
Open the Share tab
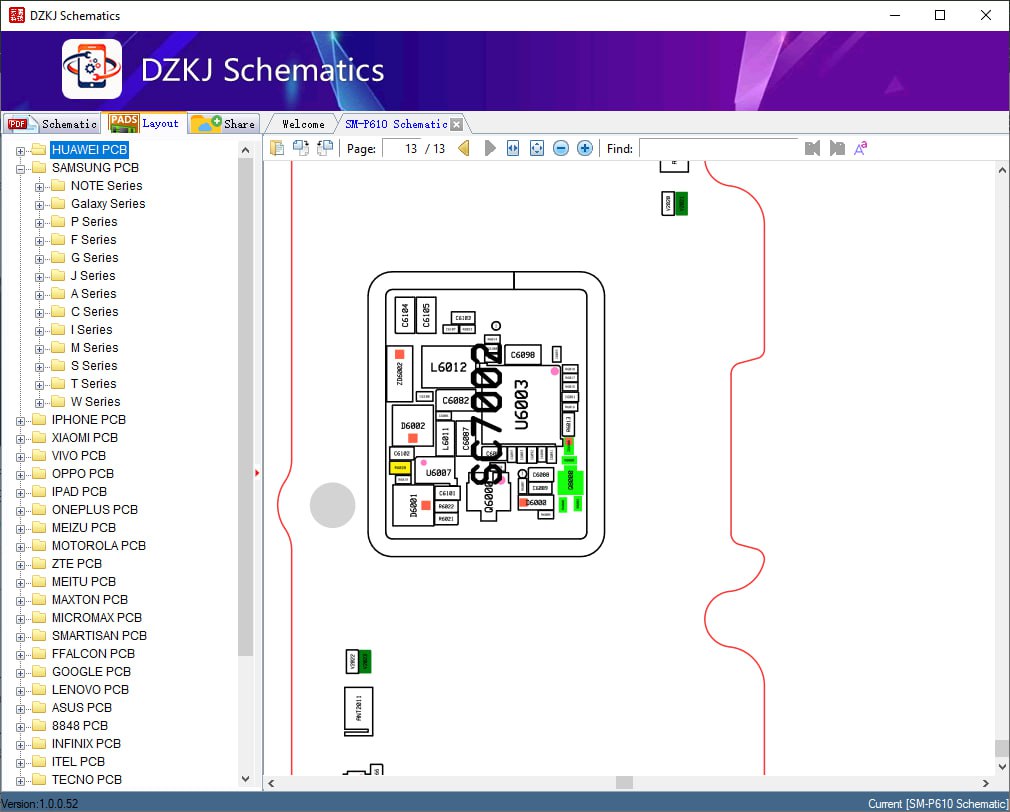tap(223, 124)
